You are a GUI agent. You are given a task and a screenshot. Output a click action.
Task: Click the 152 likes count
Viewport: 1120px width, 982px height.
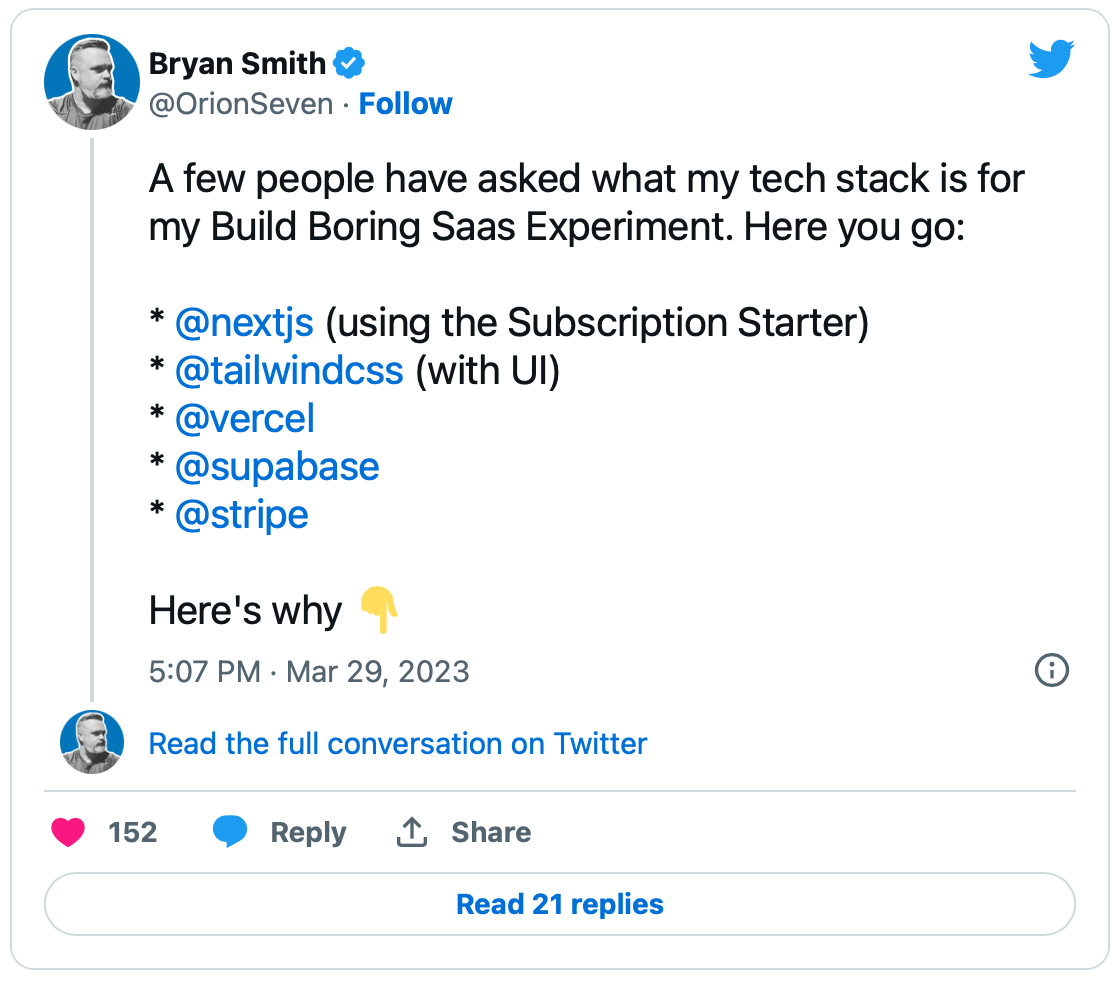(x=132, y=832)
